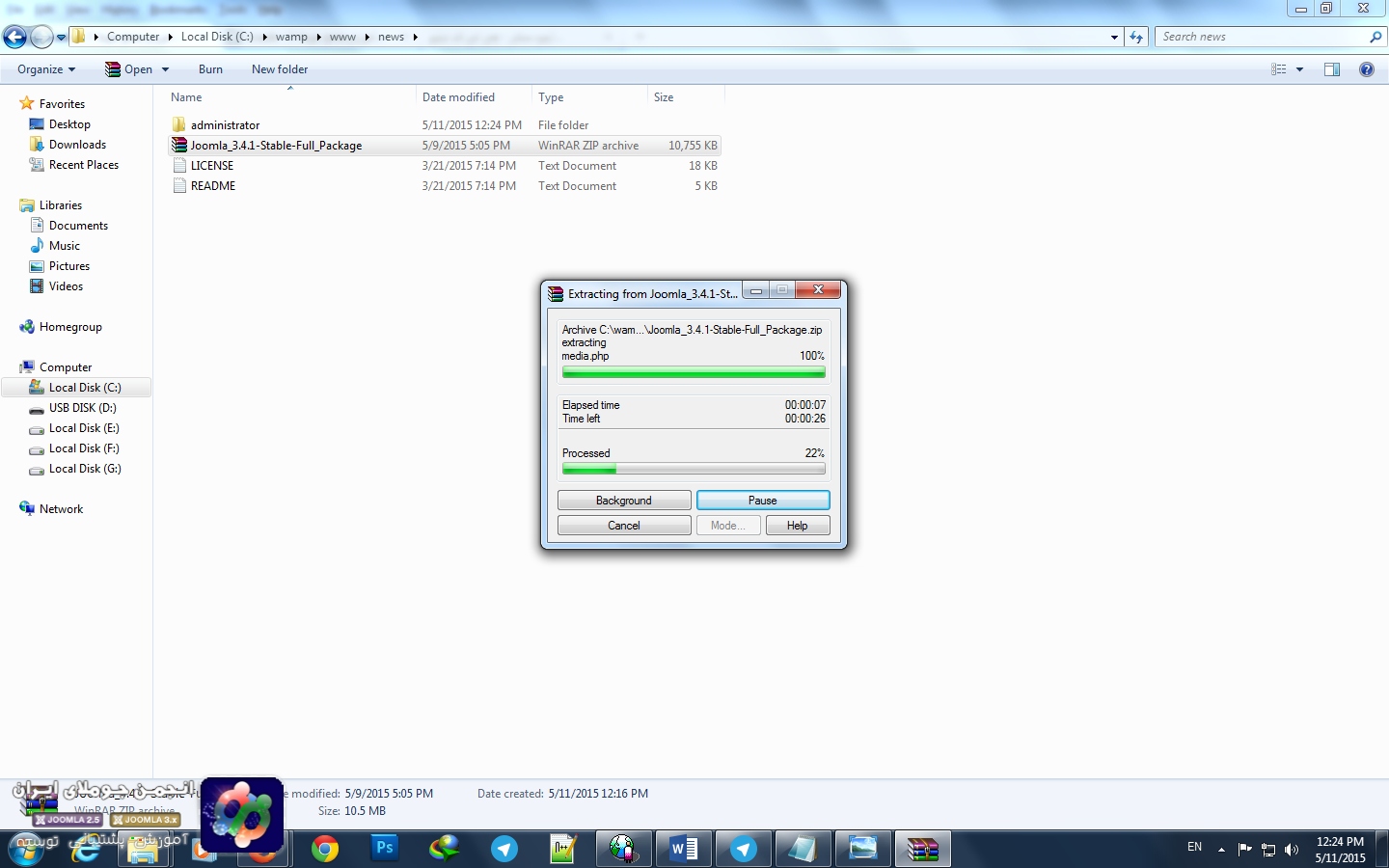The height and width of the screenshot is (868, 1389).
Task: Click the WinRAR icon in the taskbar
Action: point(922,849)
